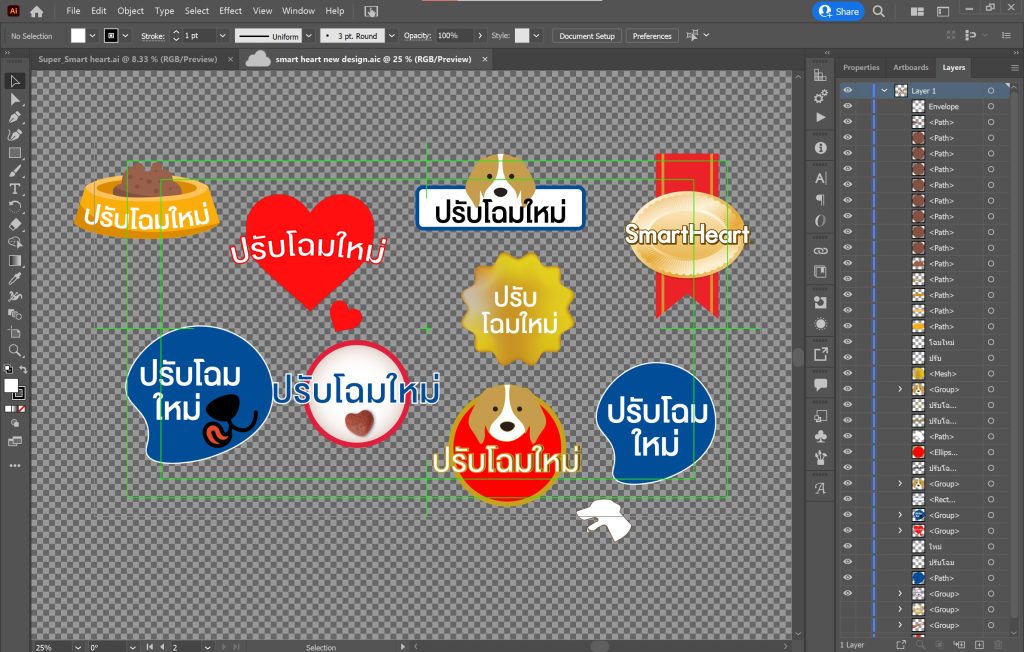
Task: Open the Search magnifier in top bar
Action: click(879, 11)
